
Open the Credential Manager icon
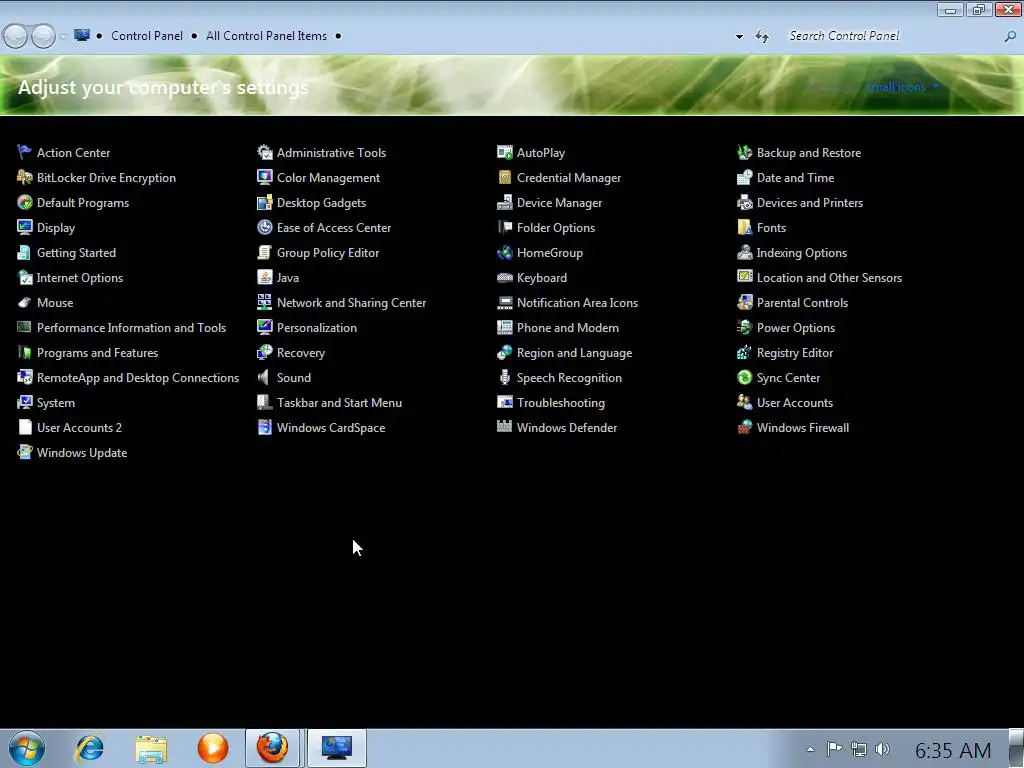pos(505,177)
